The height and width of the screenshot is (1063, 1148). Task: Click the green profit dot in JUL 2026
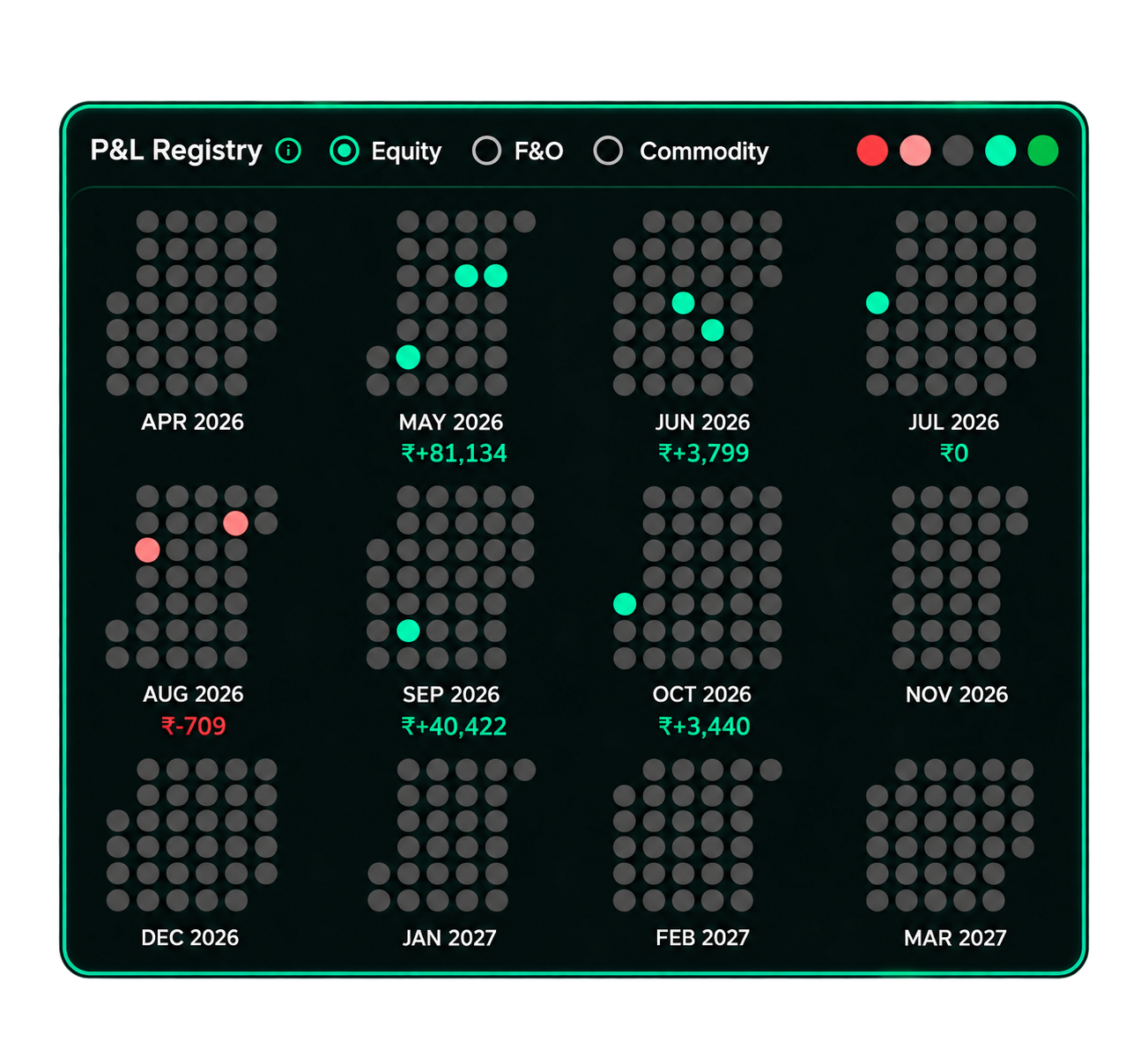pyautogui.click(x=878, y=303)
